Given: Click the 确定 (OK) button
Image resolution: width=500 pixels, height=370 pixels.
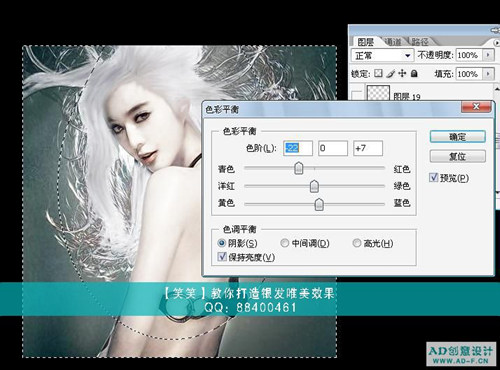Looking at the screenshot, I should click(457, 137).
